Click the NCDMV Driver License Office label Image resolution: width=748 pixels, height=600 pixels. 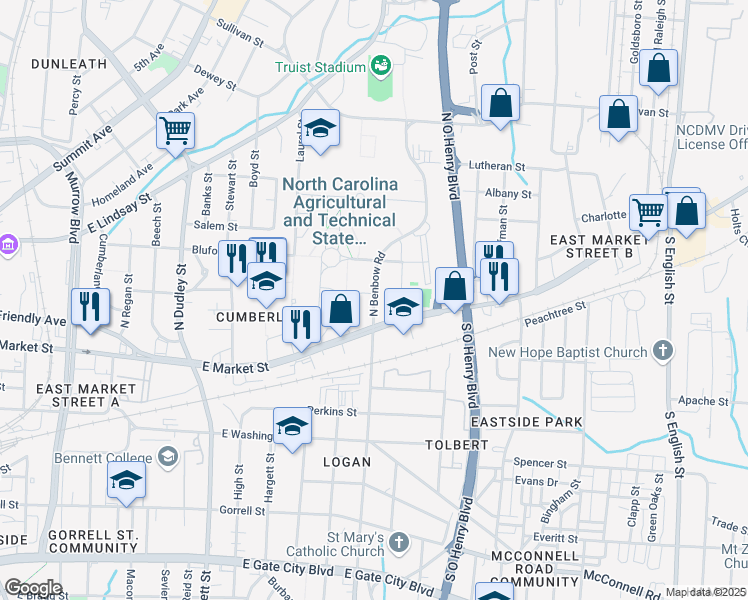tap(712, 137)
